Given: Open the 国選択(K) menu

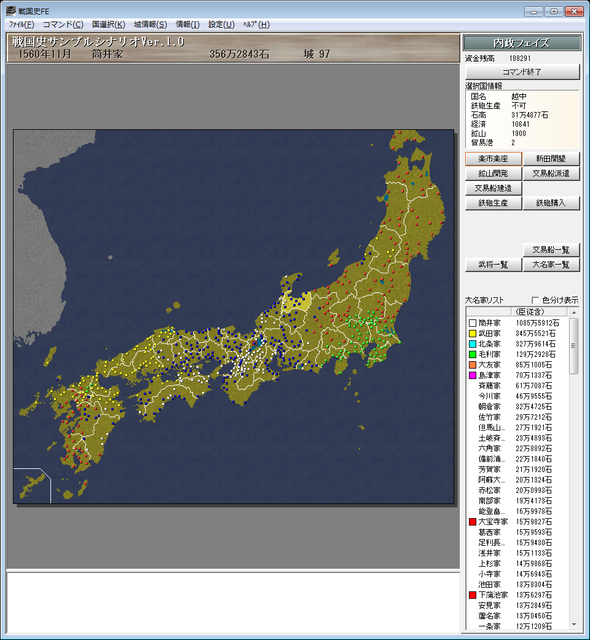Looking at the screenshot, I should [109, 25].
